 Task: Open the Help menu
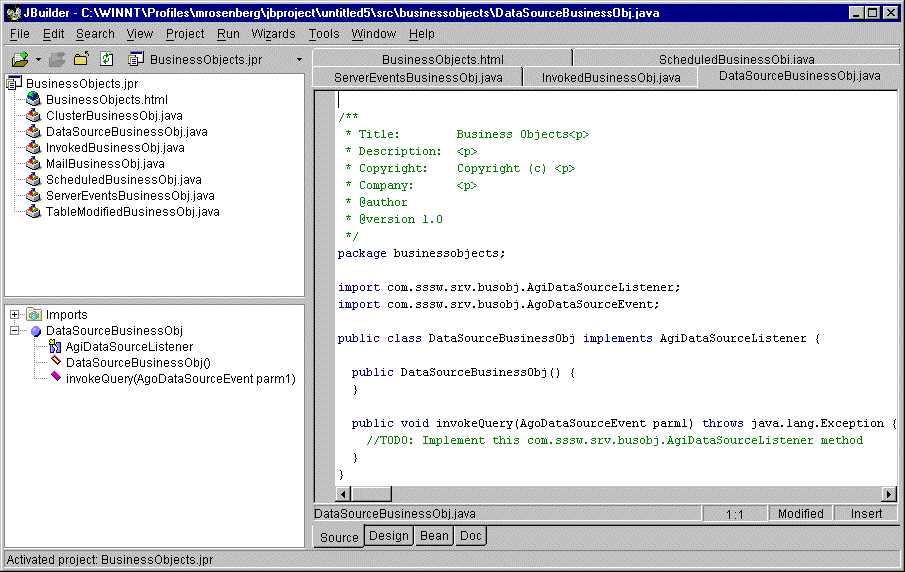421,34
